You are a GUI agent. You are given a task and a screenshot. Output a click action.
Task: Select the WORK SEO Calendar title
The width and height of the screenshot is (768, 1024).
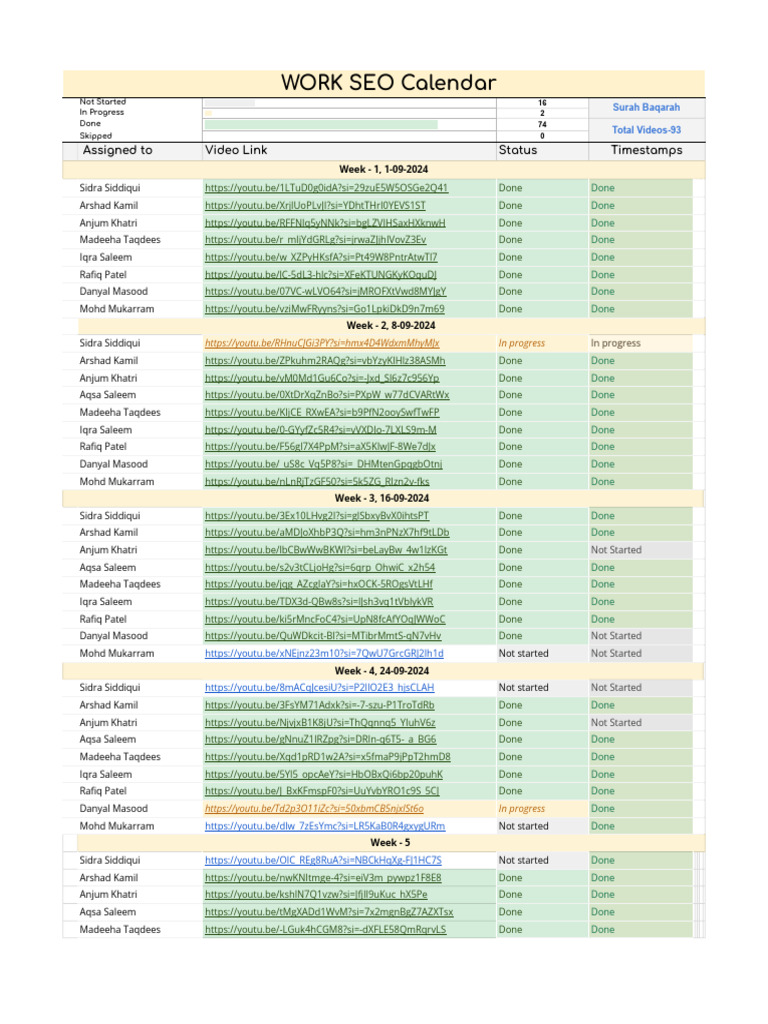point(389,83)
